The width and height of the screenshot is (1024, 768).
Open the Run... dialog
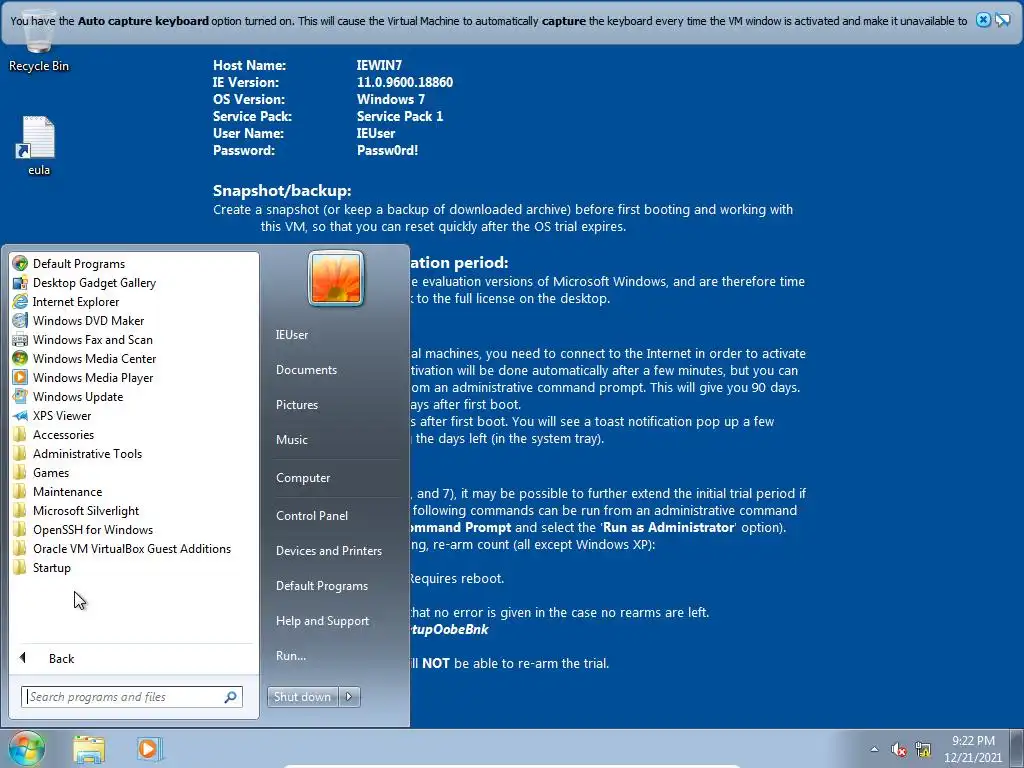291,656
